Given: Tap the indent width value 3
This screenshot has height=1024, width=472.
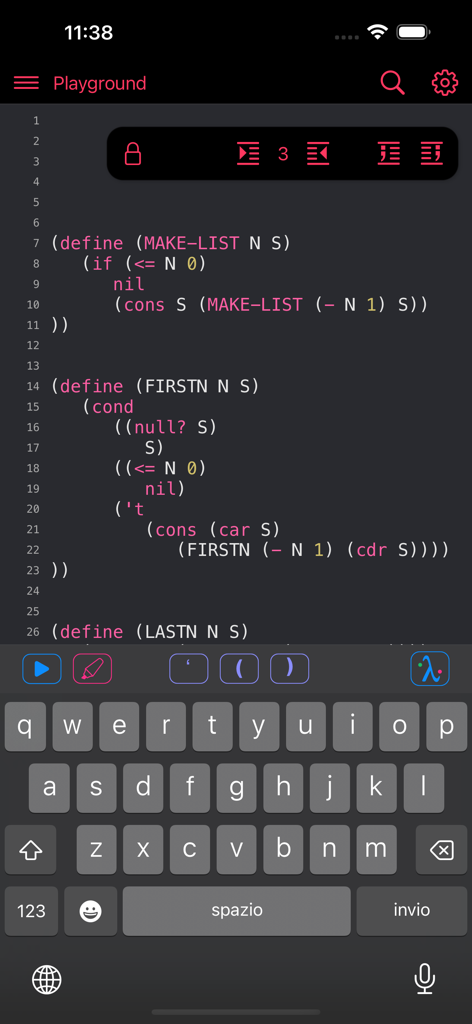Looking at the screenshot, I should [283, 154].
